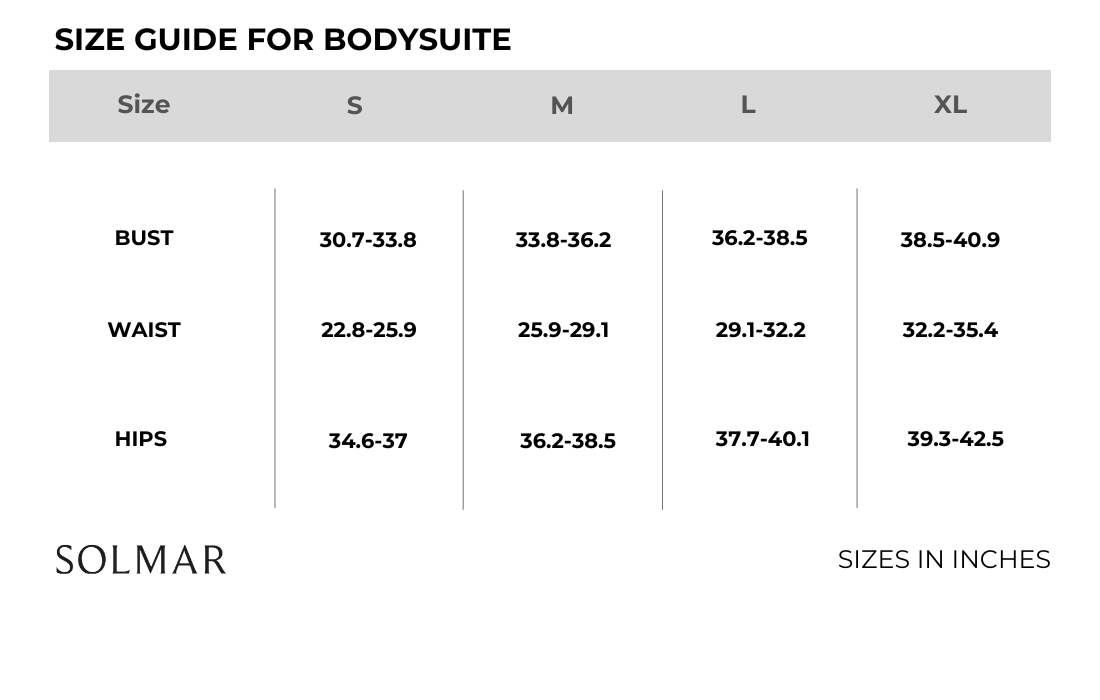Viewport: 1100px width, 700px height.
Task: Select the WAIST row label
Action: [144, 330]
